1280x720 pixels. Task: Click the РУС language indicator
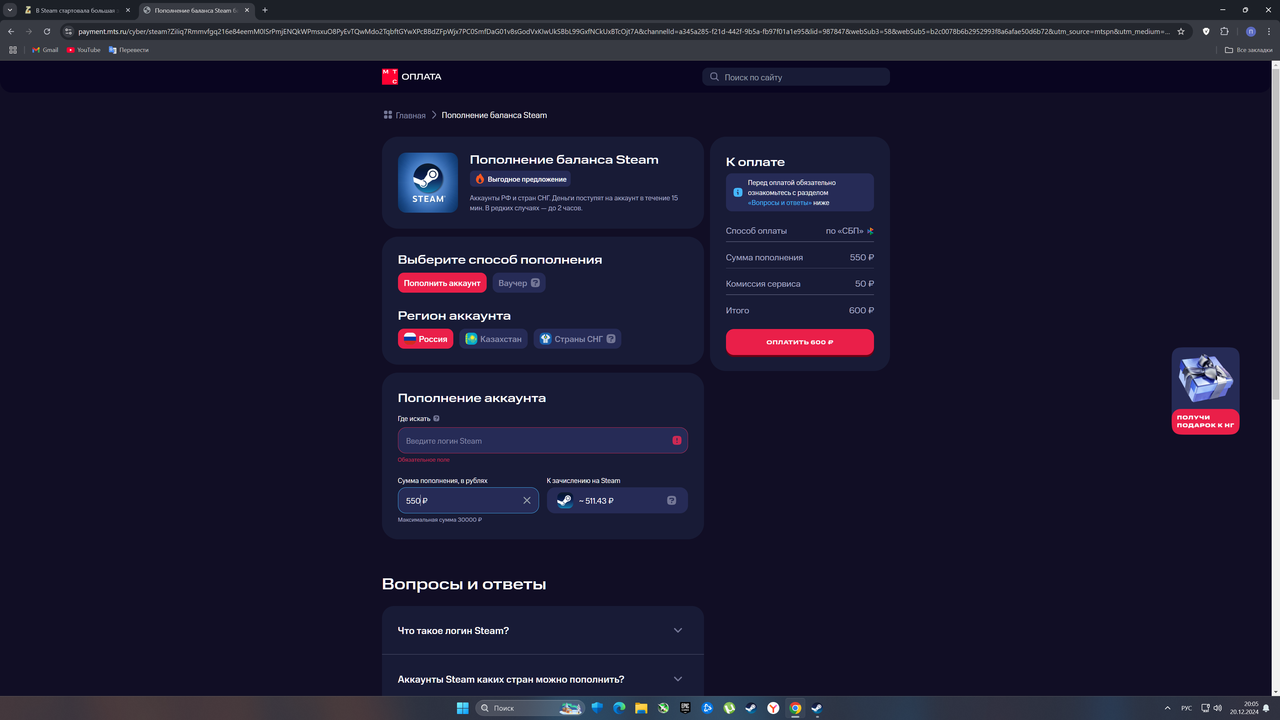tap(1186, 708)
